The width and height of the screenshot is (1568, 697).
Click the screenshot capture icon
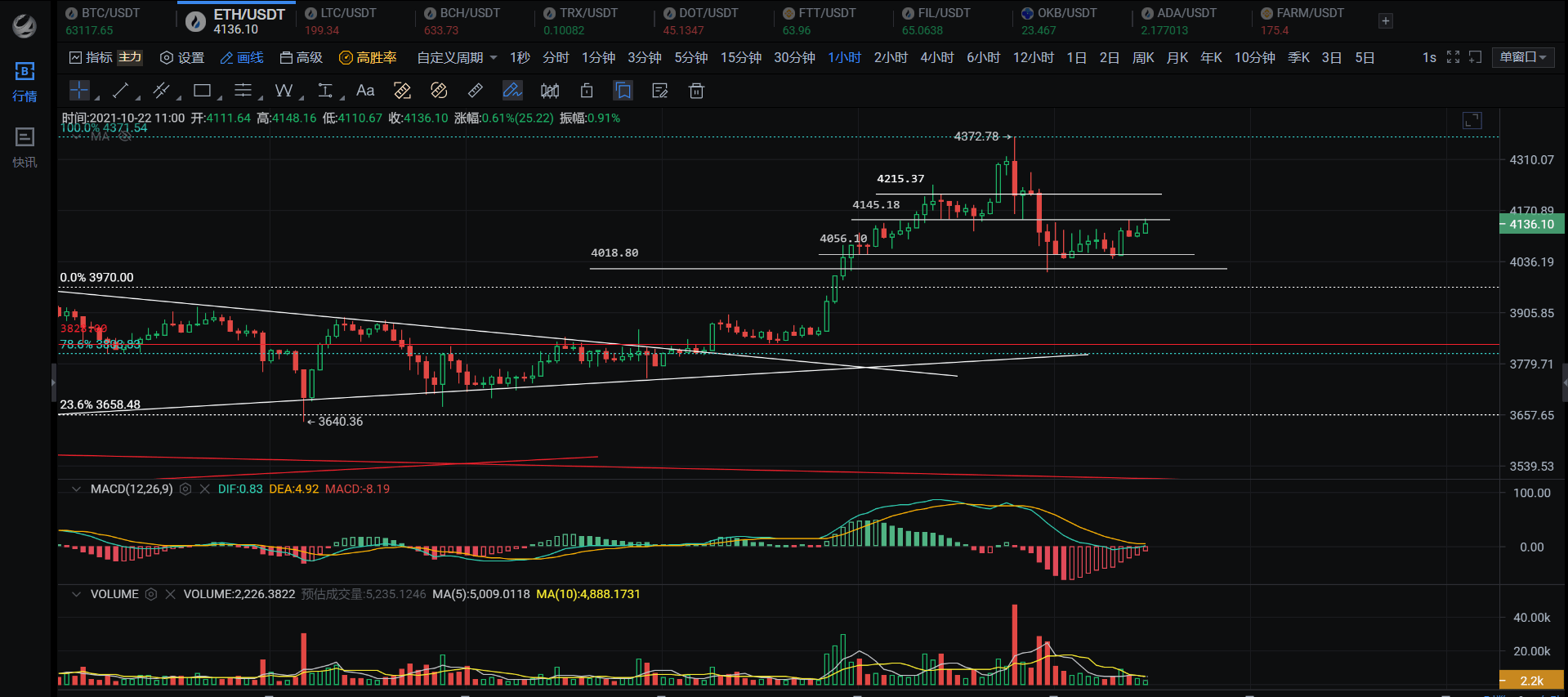[x=1475, y=57]
